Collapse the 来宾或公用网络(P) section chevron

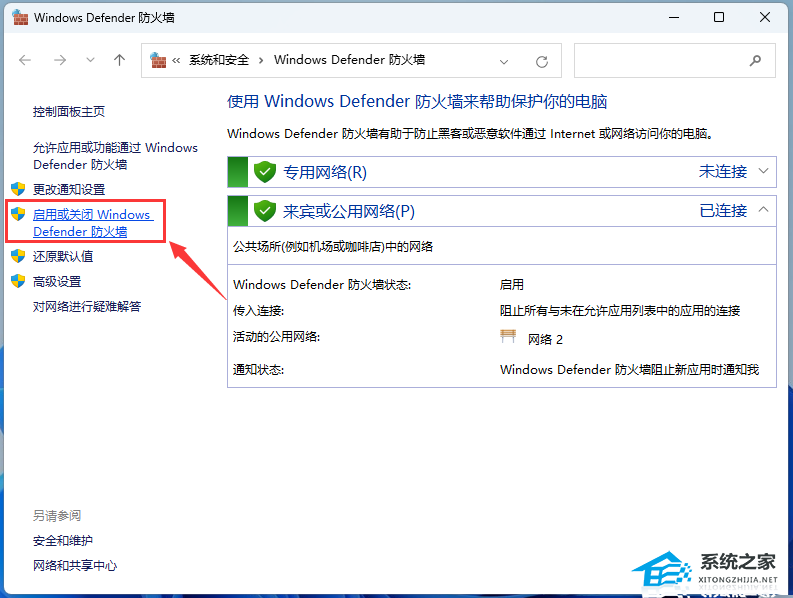click(763, 209)
